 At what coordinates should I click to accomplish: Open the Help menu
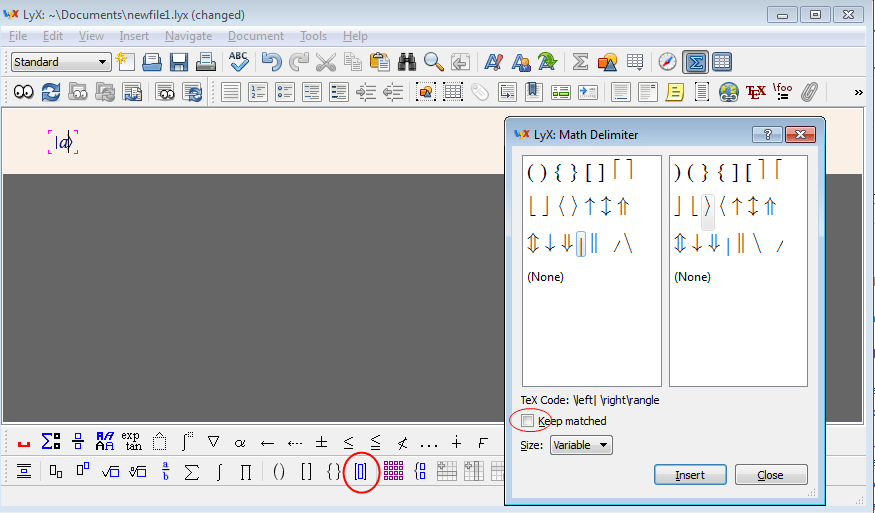pyautogui.click(x=355, y=36)
